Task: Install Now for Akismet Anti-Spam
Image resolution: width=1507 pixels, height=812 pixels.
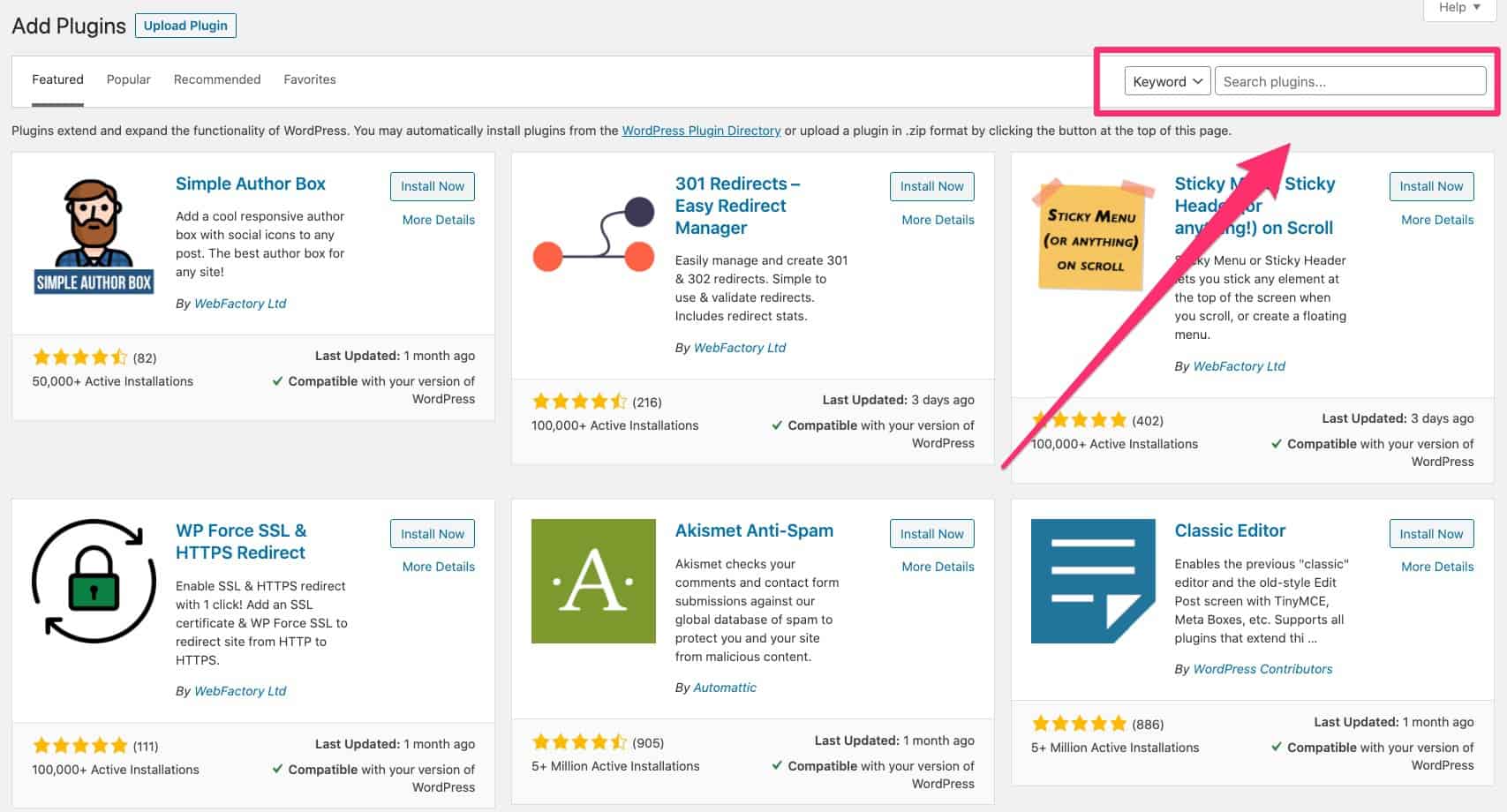Action: pyautogui.click(x=932, y=534)
